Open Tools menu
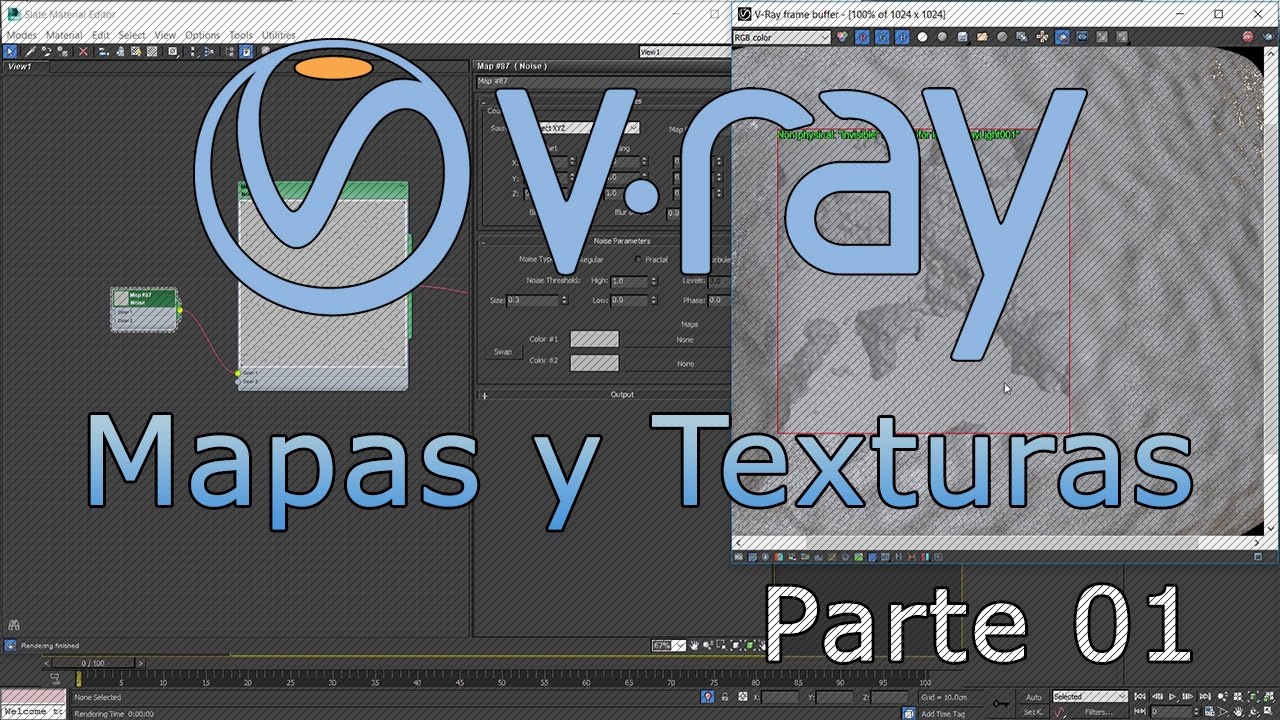This screenshot has width=1280, height=720. coord(241,35)
